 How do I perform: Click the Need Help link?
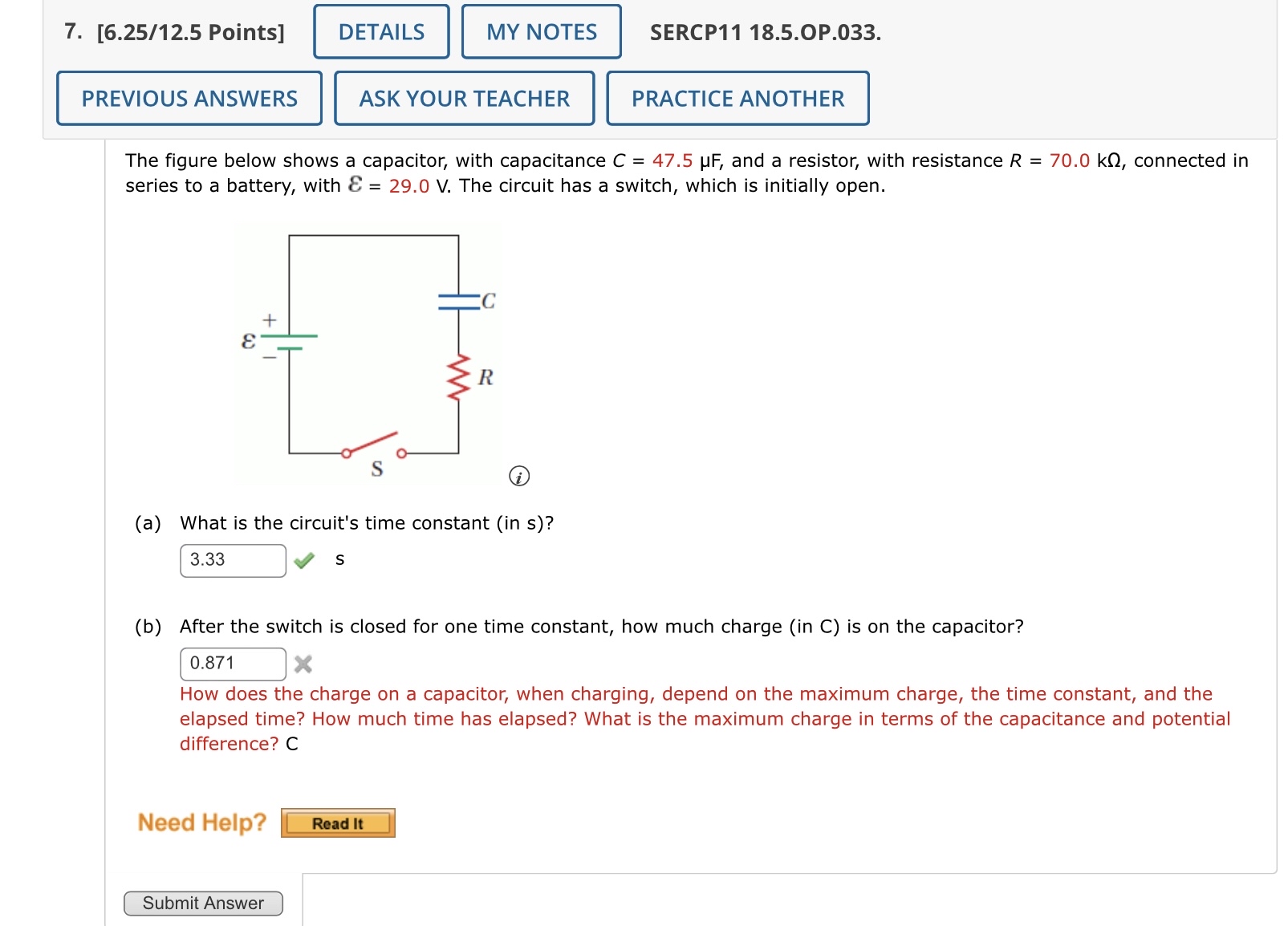pyautogui.click(x=201, y=822)
